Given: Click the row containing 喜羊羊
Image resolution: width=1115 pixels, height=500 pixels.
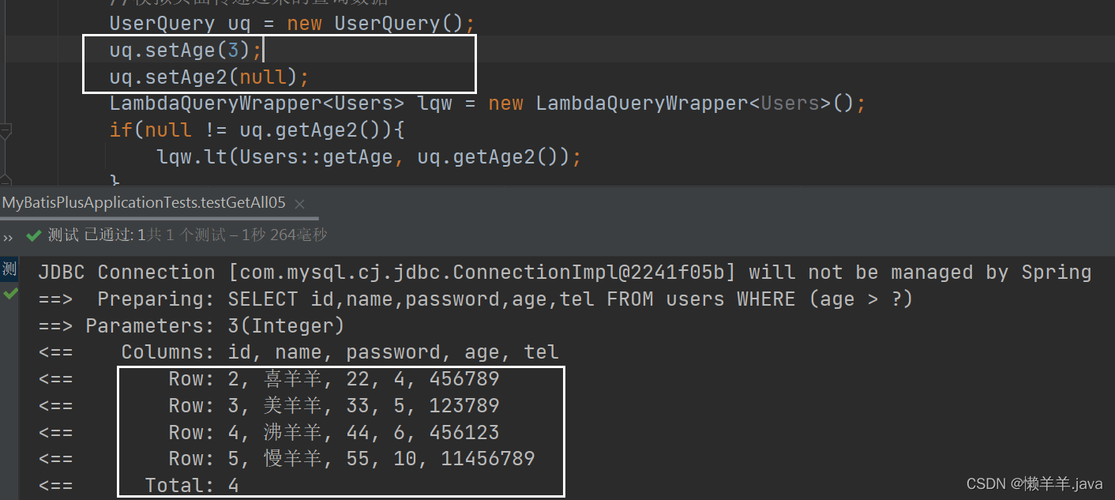Looking at the screenshot, I should point(334,379).
